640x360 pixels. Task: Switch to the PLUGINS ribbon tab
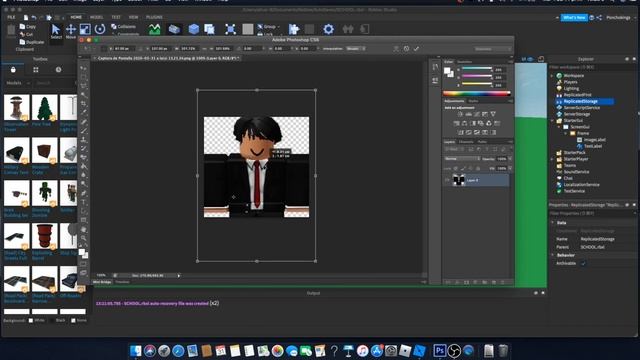tap(154, 17)
